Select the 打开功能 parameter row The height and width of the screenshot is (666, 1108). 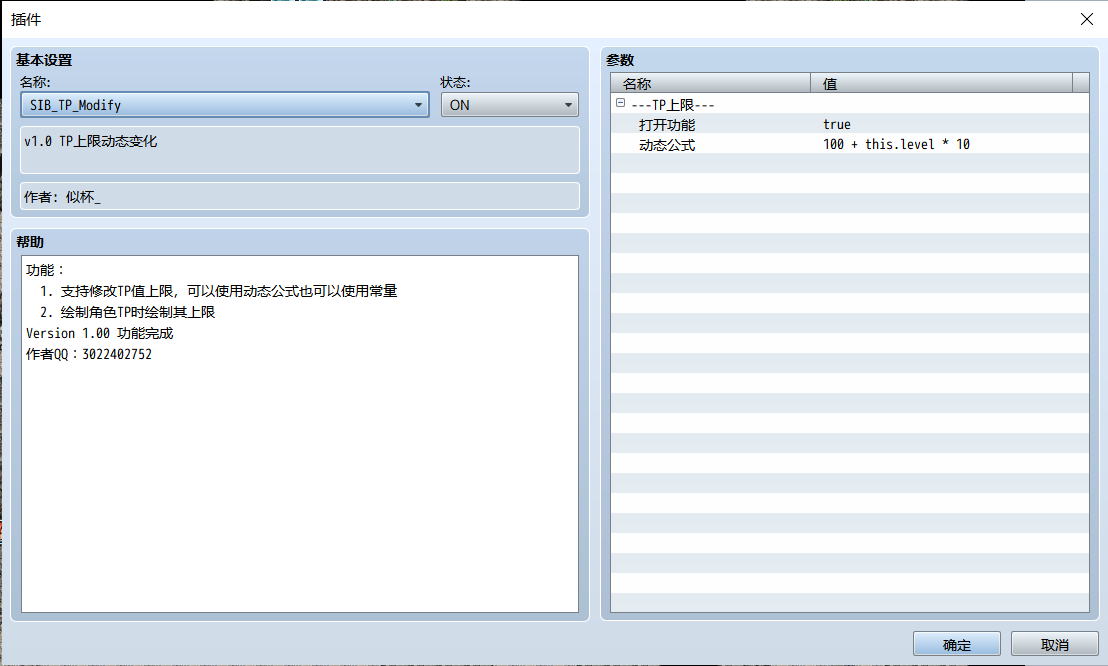[x=849, y=124]
